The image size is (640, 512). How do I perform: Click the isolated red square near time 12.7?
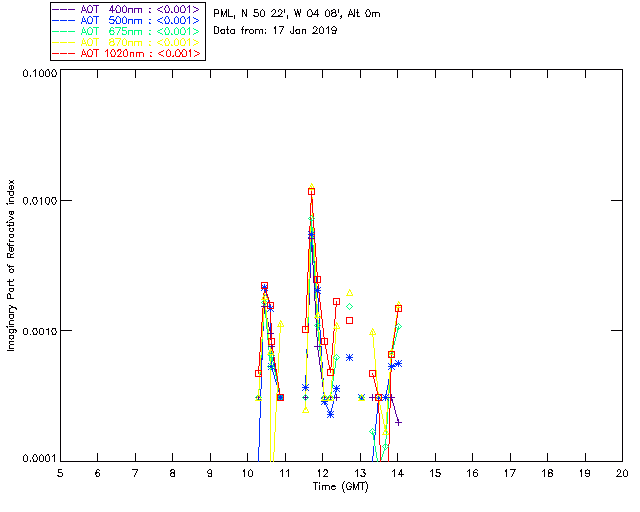point(349,321)
